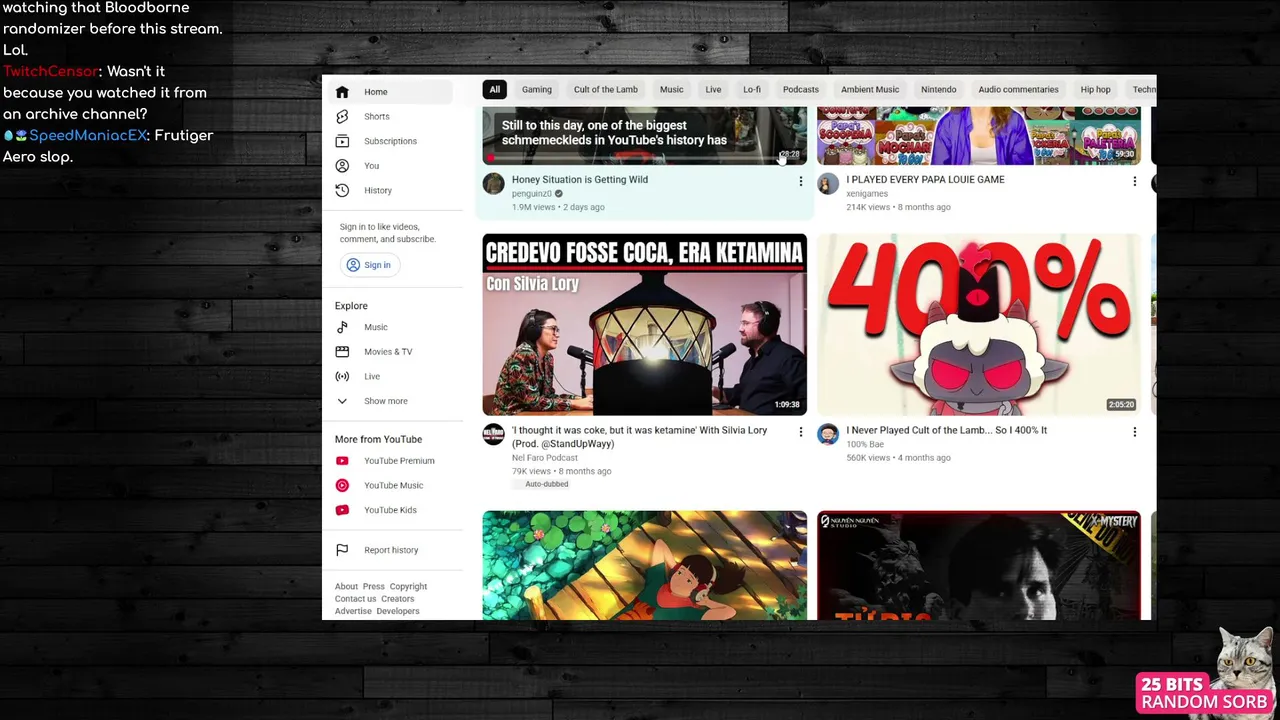Select the Podcasts filter chip

point(801,89)
